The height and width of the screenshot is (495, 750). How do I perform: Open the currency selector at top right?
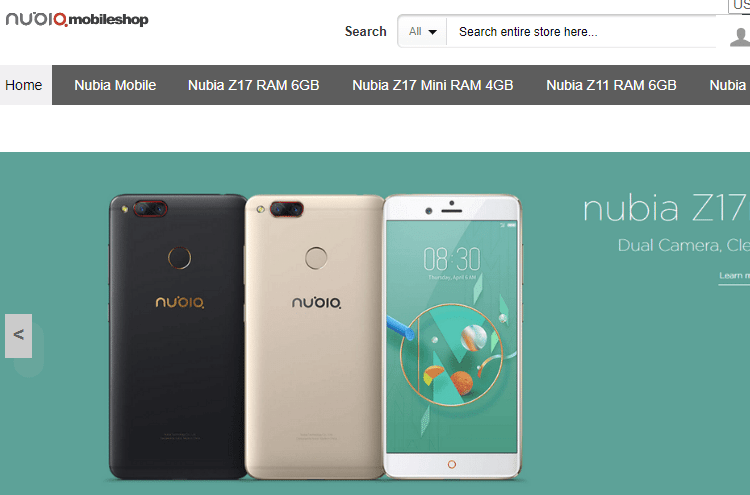tap(739, 5)
